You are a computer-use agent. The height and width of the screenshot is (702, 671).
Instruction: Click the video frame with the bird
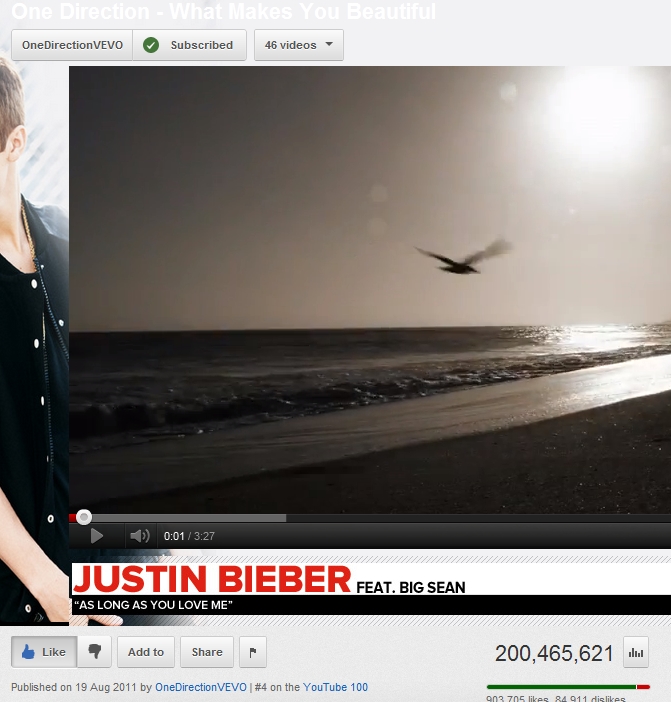pos(370,289)
